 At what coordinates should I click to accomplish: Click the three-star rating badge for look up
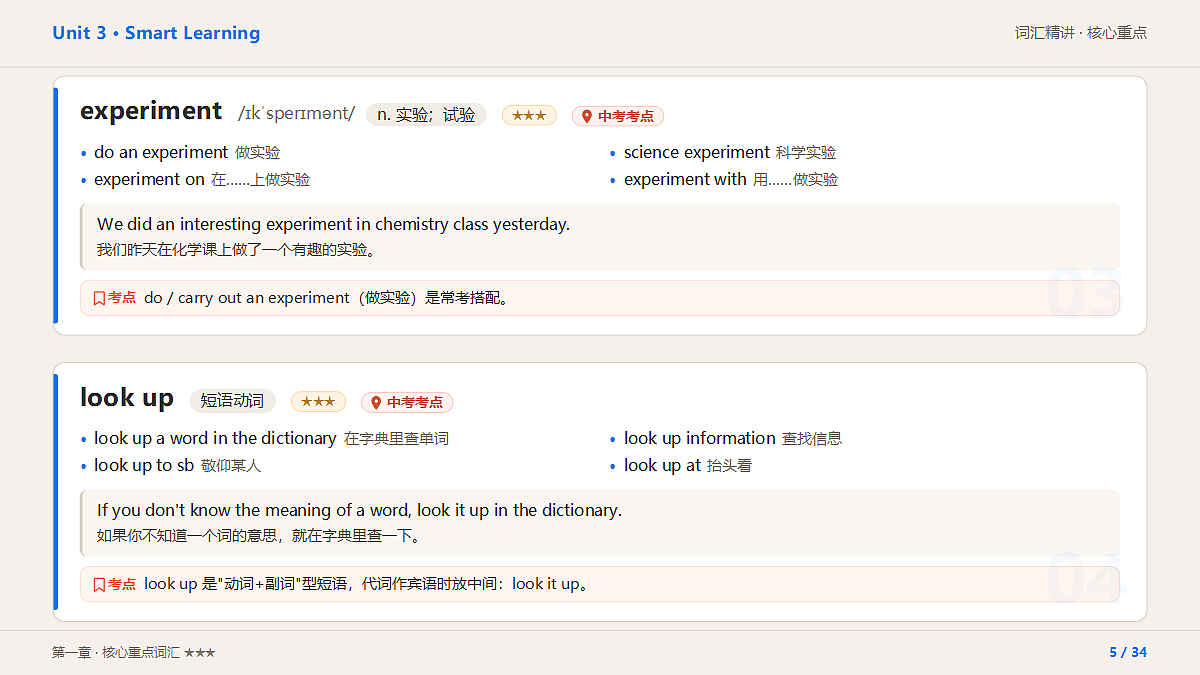tap(318, 402)
